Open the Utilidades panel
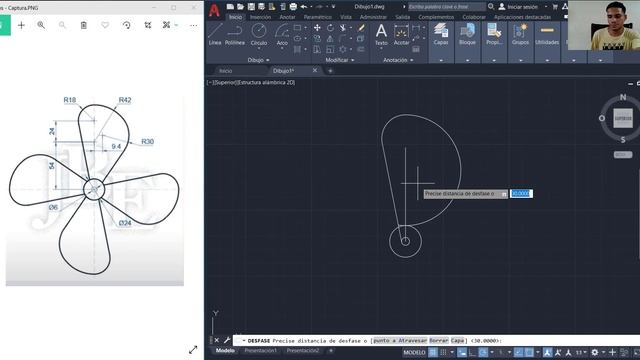This screenshot has height=360, width=640. [547, 34]
